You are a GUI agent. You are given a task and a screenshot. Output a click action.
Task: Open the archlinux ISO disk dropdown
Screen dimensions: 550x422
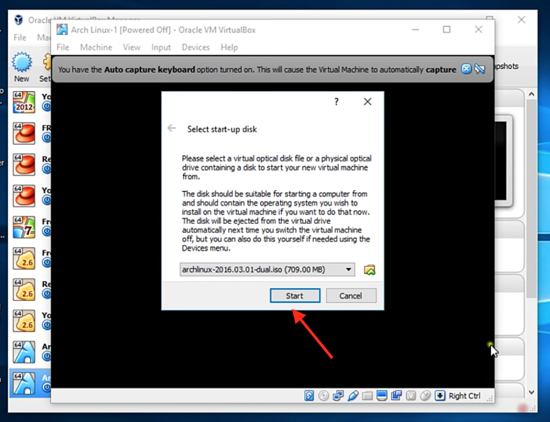(x=267, y=269)
